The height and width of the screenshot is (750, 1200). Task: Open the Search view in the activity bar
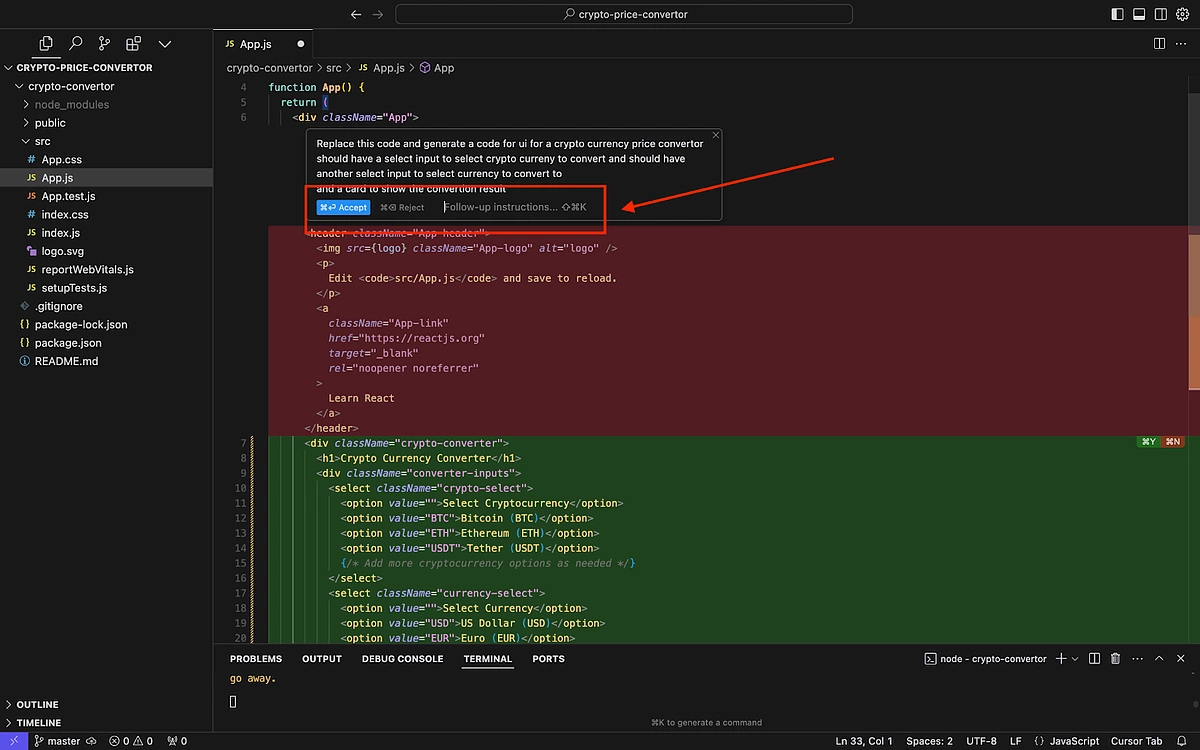tap(75, 44)
